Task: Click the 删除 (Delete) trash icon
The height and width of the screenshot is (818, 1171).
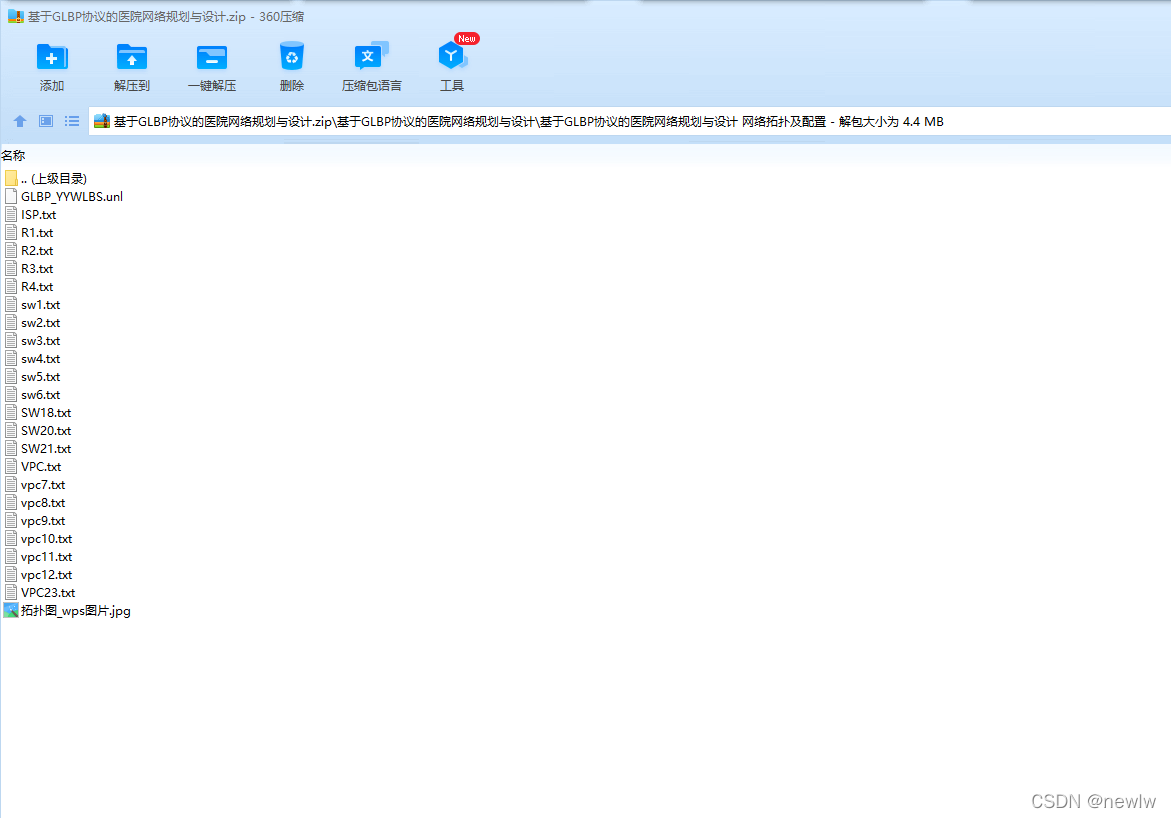Action: [x=291, y=57]
